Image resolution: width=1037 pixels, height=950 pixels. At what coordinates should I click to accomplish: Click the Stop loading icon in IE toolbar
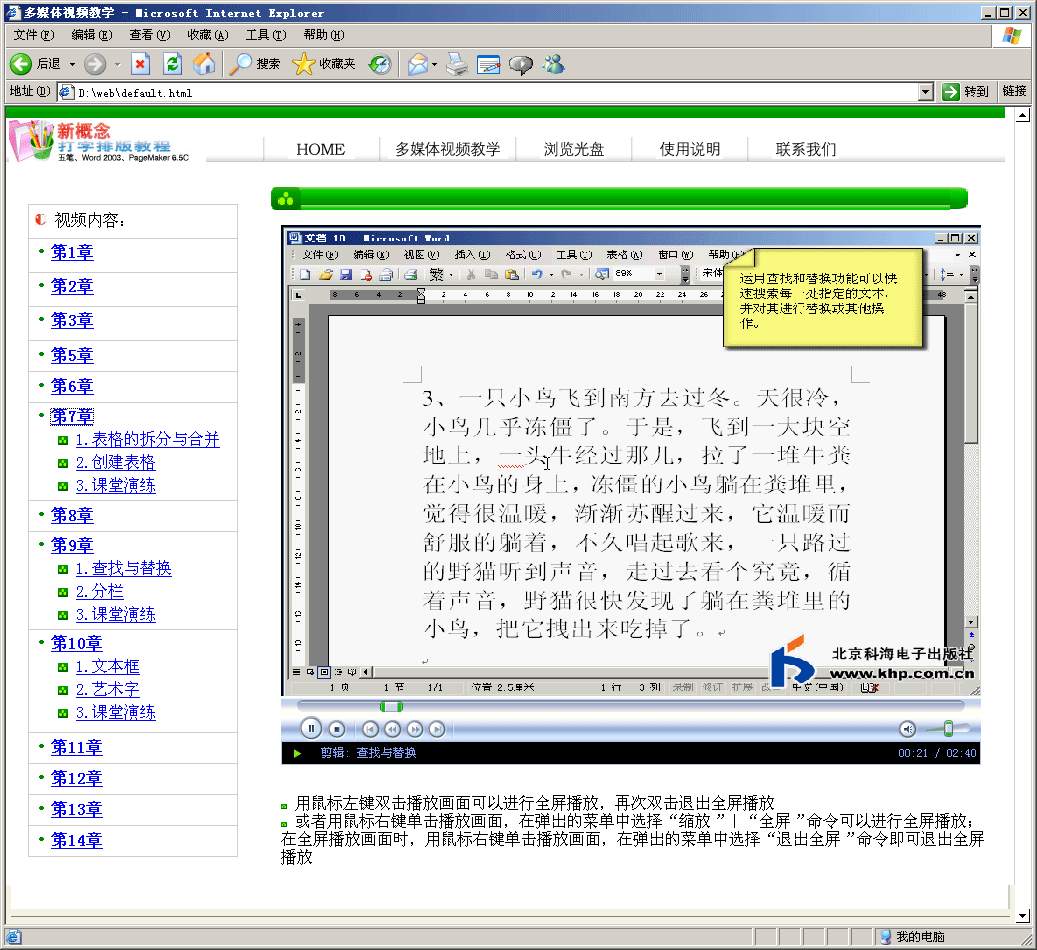pyautogui.click(x=141, y=64)
